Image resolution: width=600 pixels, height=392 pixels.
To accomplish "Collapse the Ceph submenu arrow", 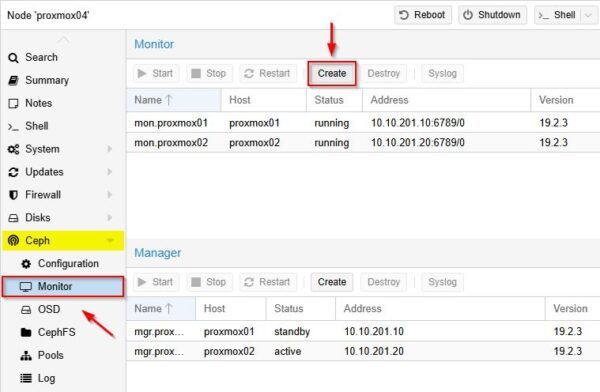I will (x=110, y=241).
